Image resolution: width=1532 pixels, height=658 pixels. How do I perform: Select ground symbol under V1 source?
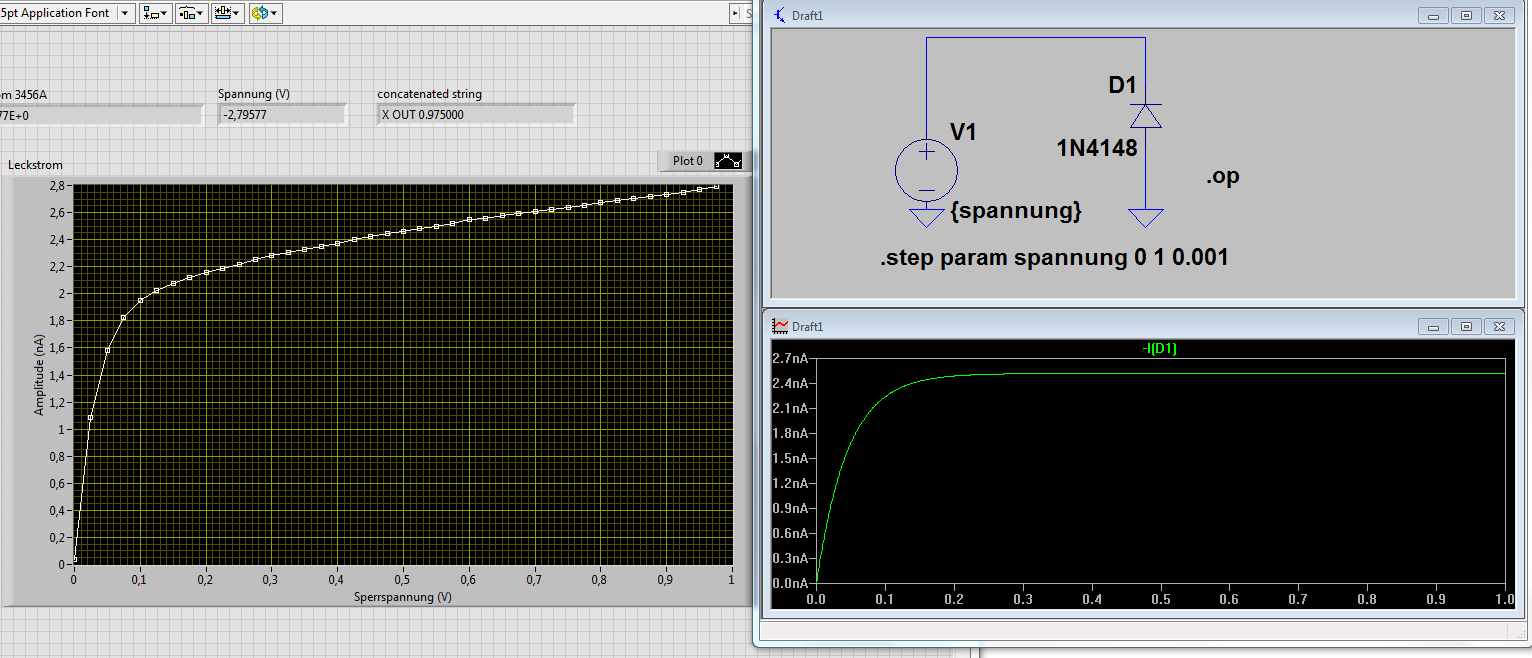[926, 216]
